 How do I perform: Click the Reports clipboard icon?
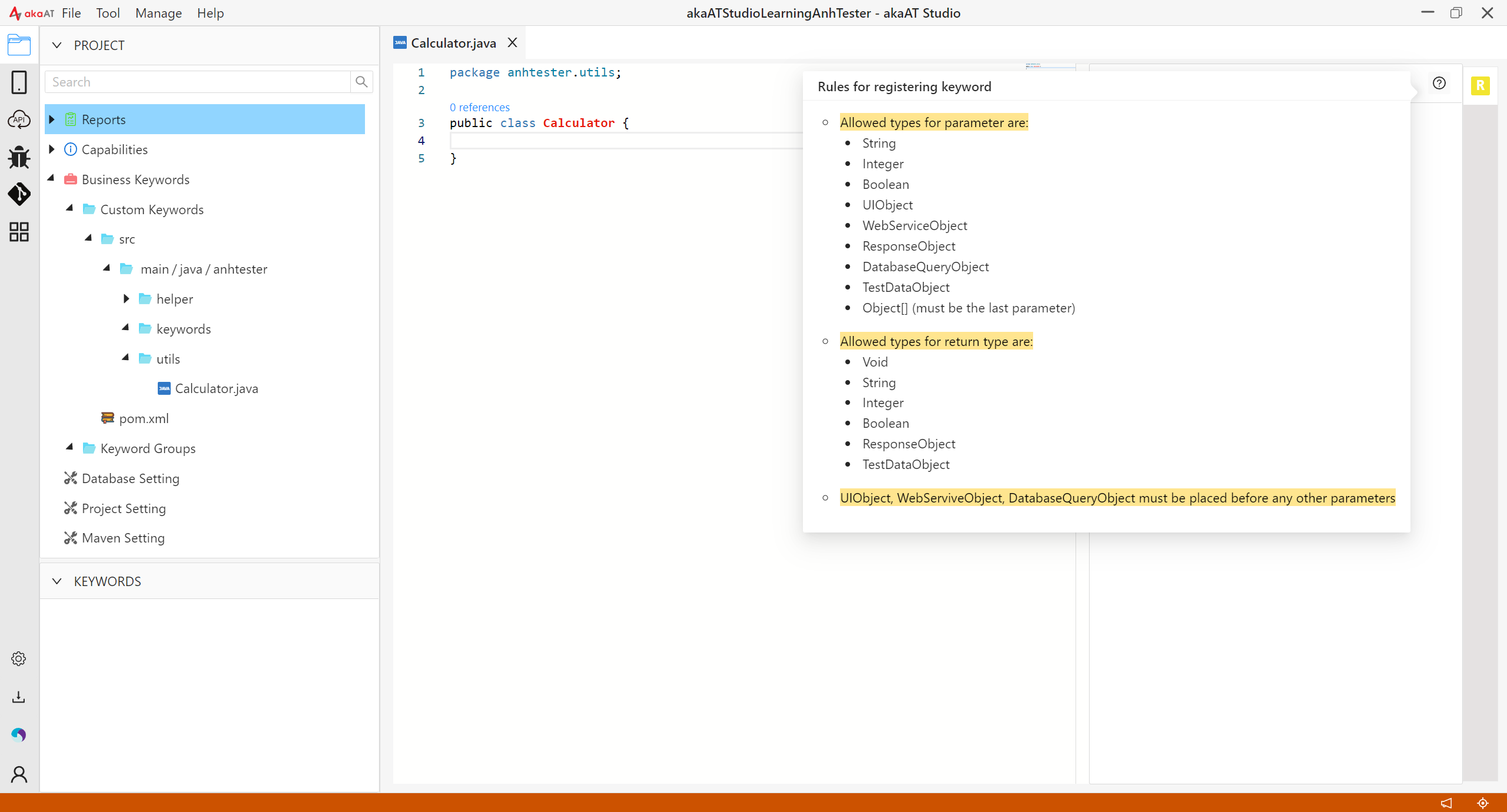(x=71, y=119)
